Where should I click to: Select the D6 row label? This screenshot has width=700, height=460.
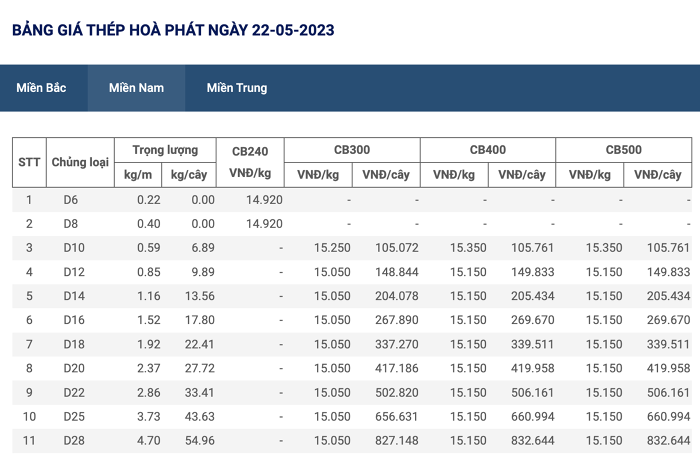(71, 200)
